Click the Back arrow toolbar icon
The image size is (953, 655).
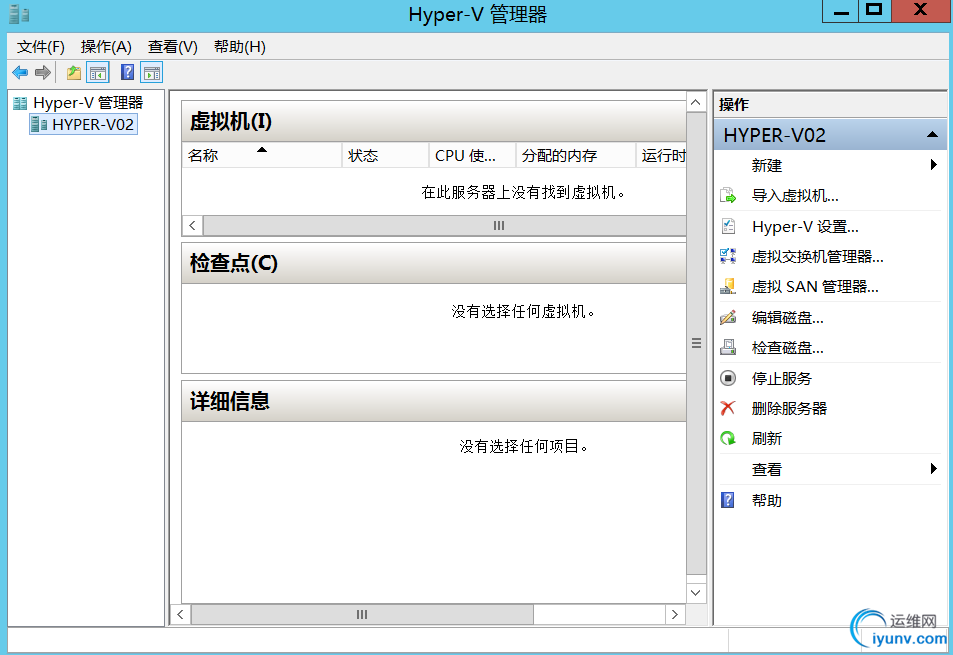pyautogui.click(x=20, y=73)
